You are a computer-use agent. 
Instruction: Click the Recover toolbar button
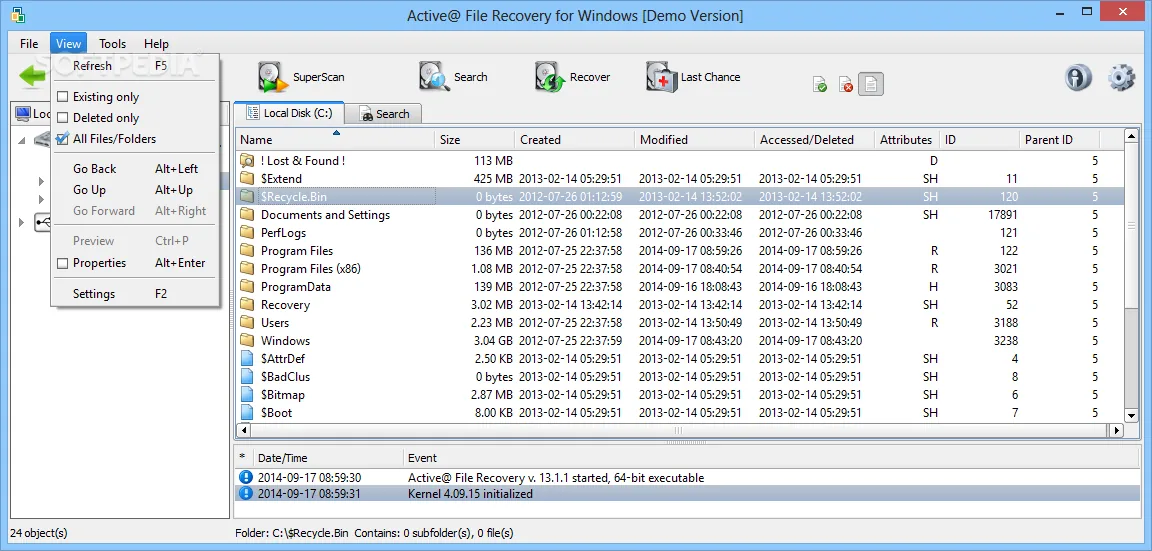click(572, 77)
